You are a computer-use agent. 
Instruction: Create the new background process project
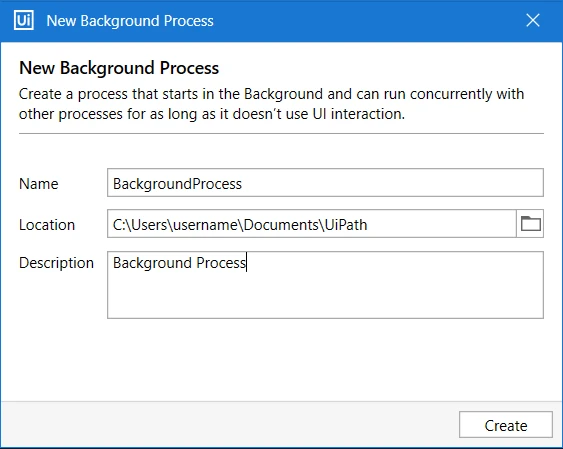click(x=506, y=425)
